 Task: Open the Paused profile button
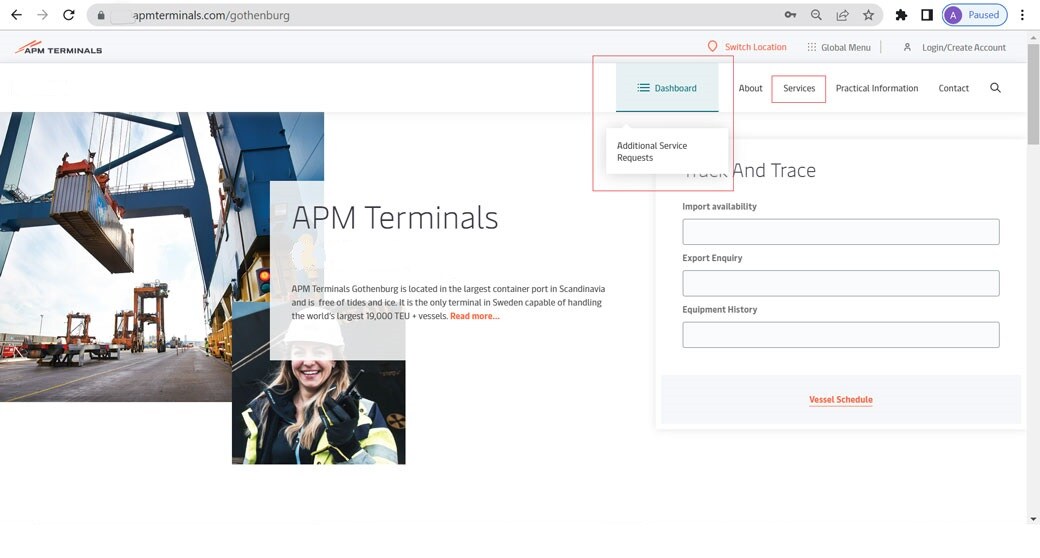pos(974,15)
